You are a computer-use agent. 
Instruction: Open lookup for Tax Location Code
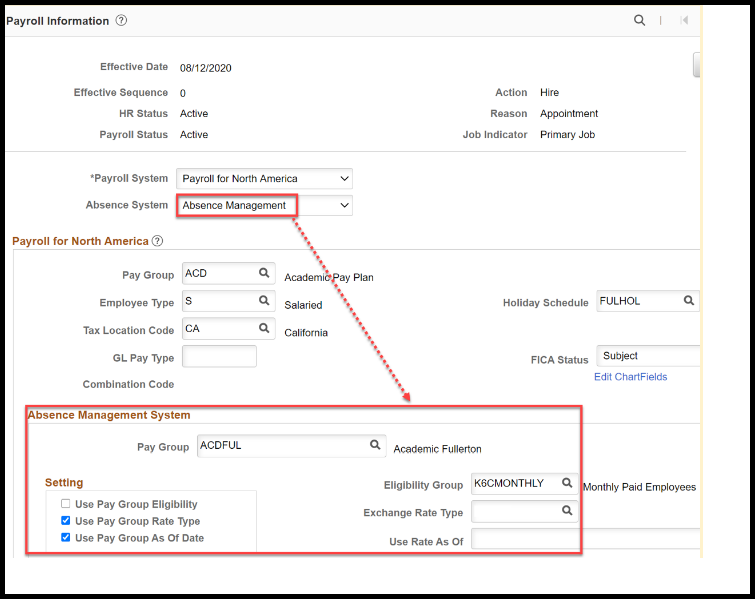[264, 328]
